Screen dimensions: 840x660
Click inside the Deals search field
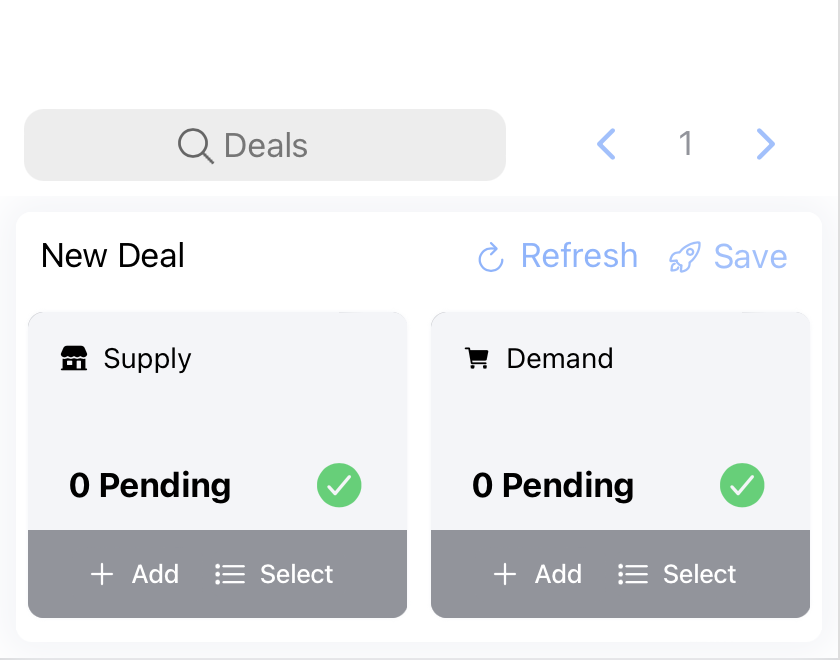[x=265, y=145]
